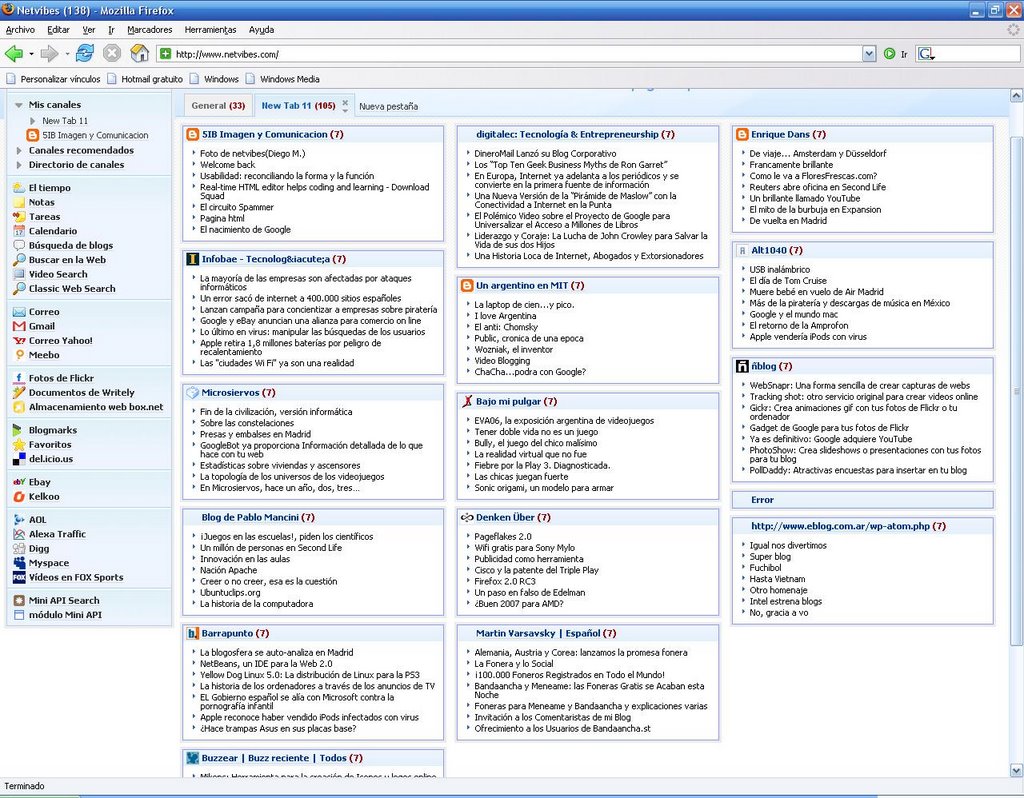Click the Gmail icon in sidebar
This screenshot has width=1024, height=798.
(x=19, y=327)
